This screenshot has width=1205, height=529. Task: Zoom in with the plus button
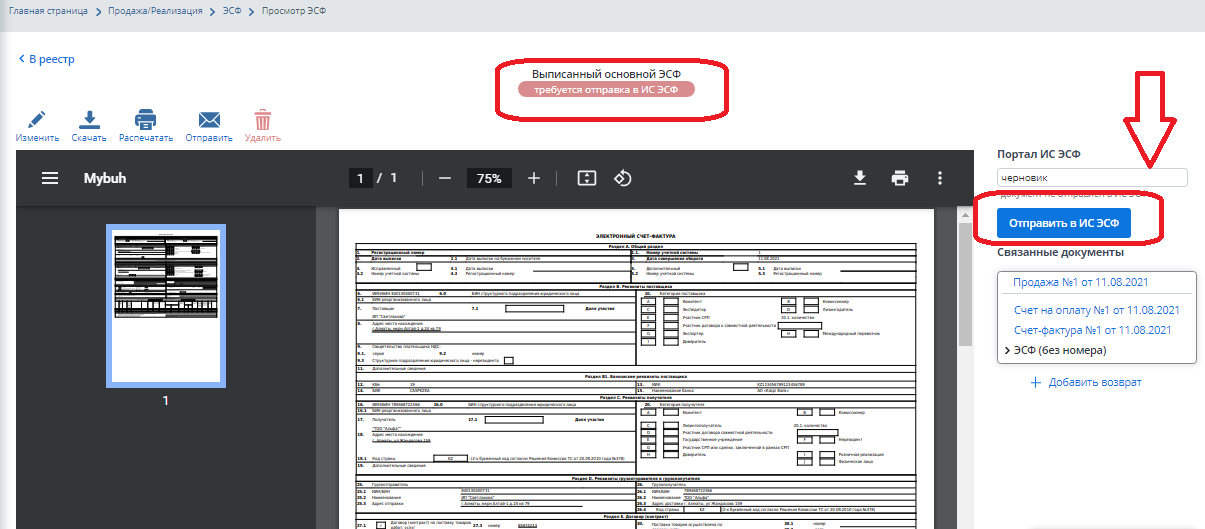click(x=534, y=178)
